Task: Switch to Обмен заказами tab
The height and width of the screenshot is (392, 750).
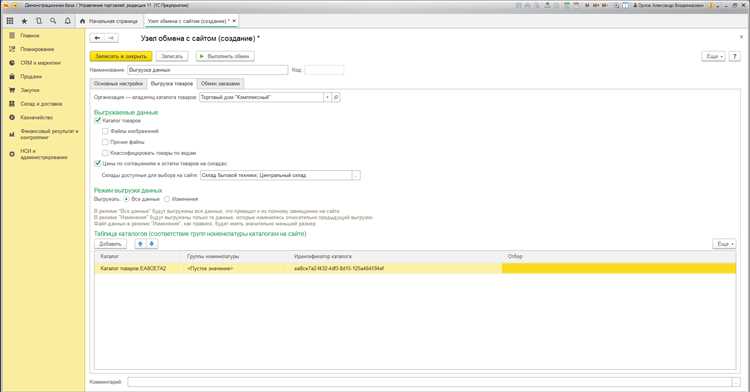Action: tap(221, 84)
